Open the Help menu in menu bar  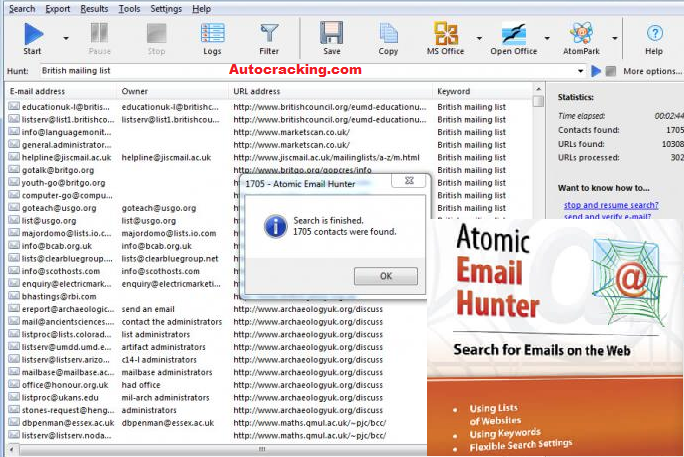pos(202,9)
